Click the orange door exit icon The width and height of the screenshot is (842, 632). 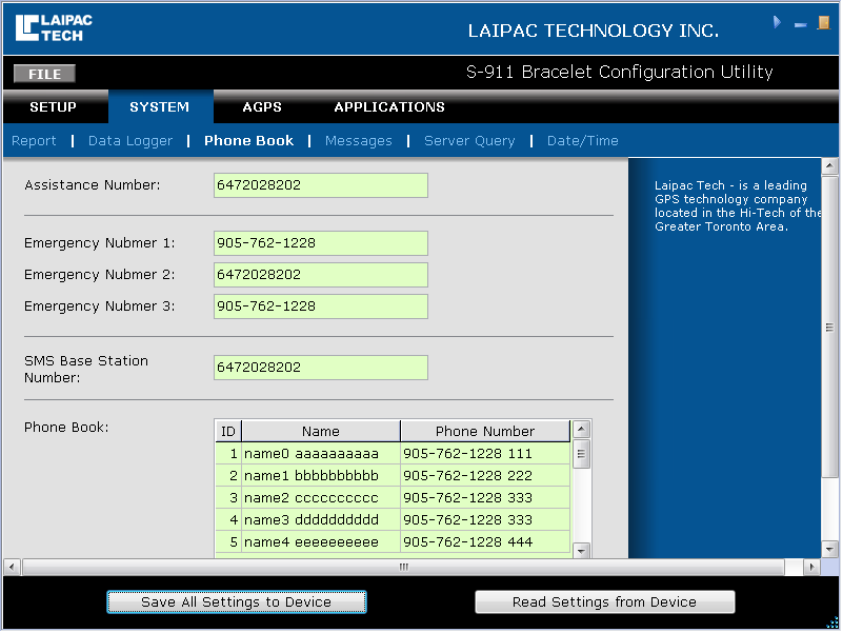(x=823, y=23)
